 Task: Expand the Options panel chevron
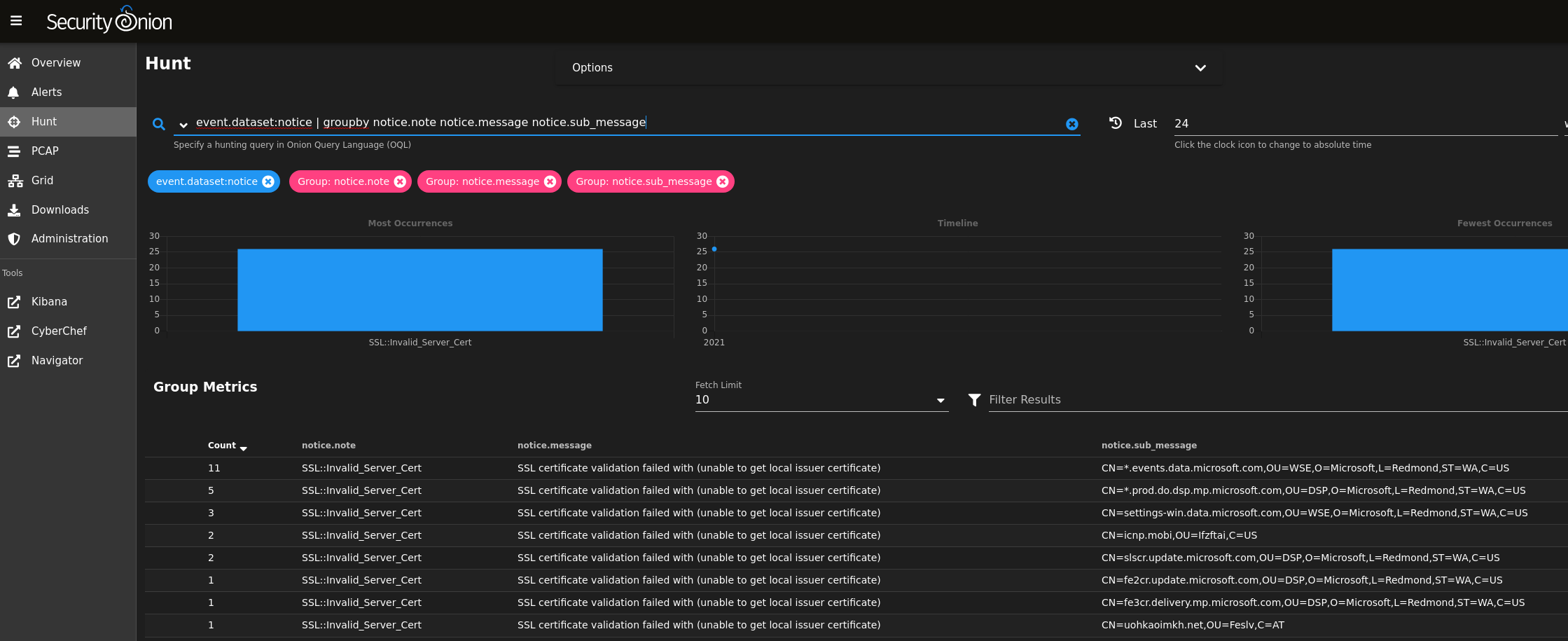[1200, 68]
